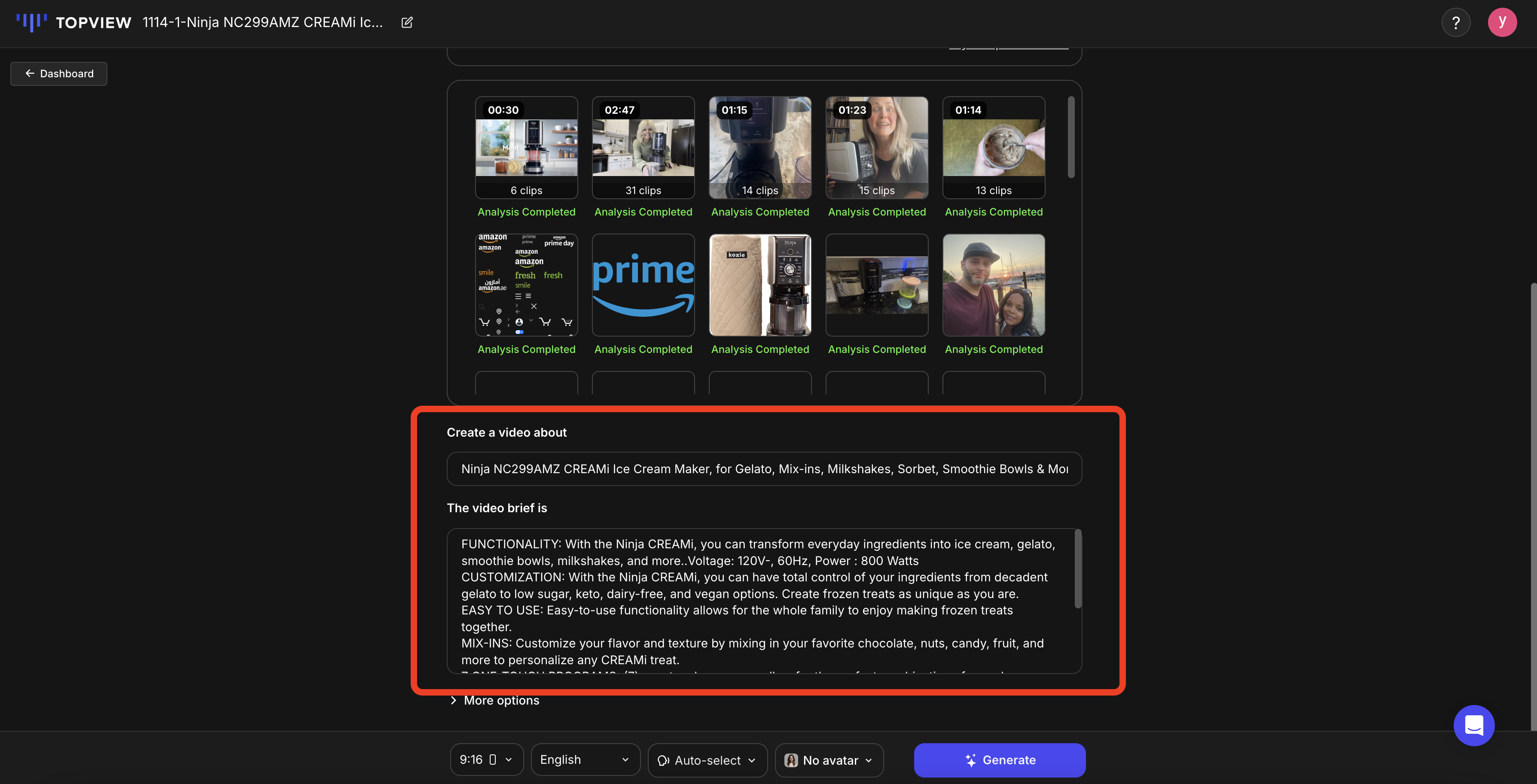Click the '13 clips' label
Viewport: 1537px width, 784px height.
pyautogui.click(x=994, y=190)
